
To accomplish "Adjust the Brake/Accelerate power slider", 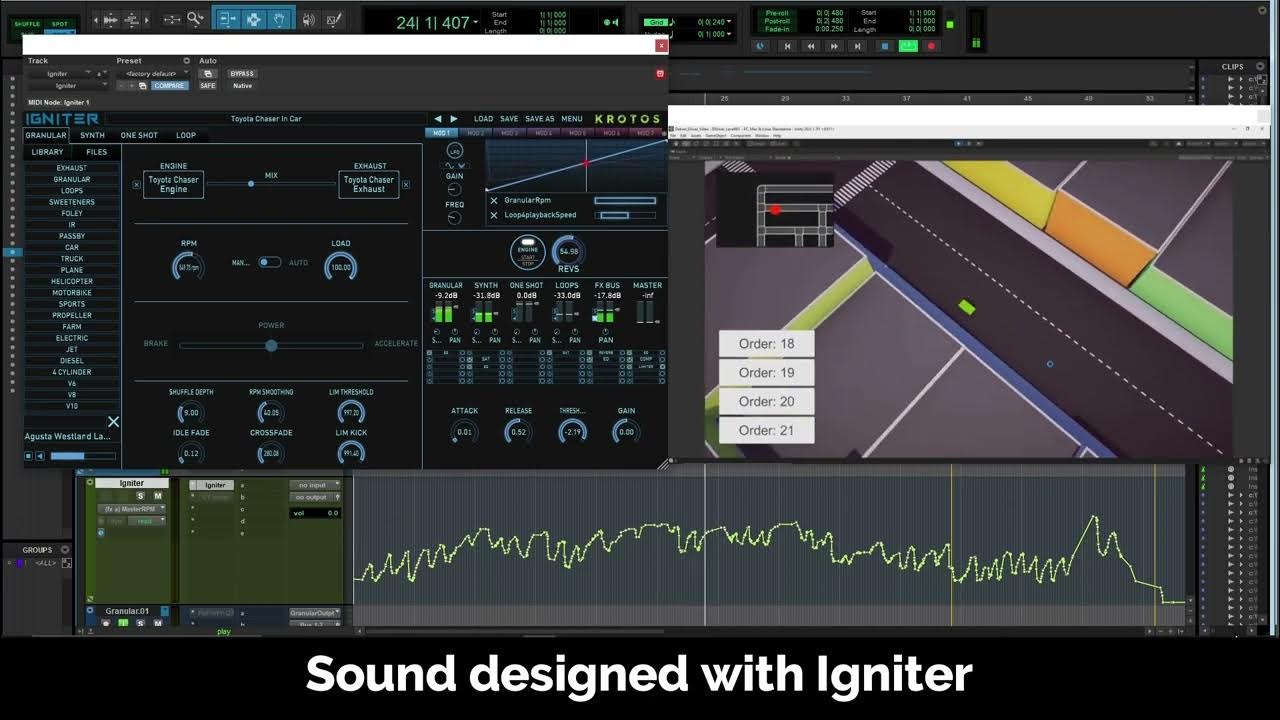I will click(271, 345).
